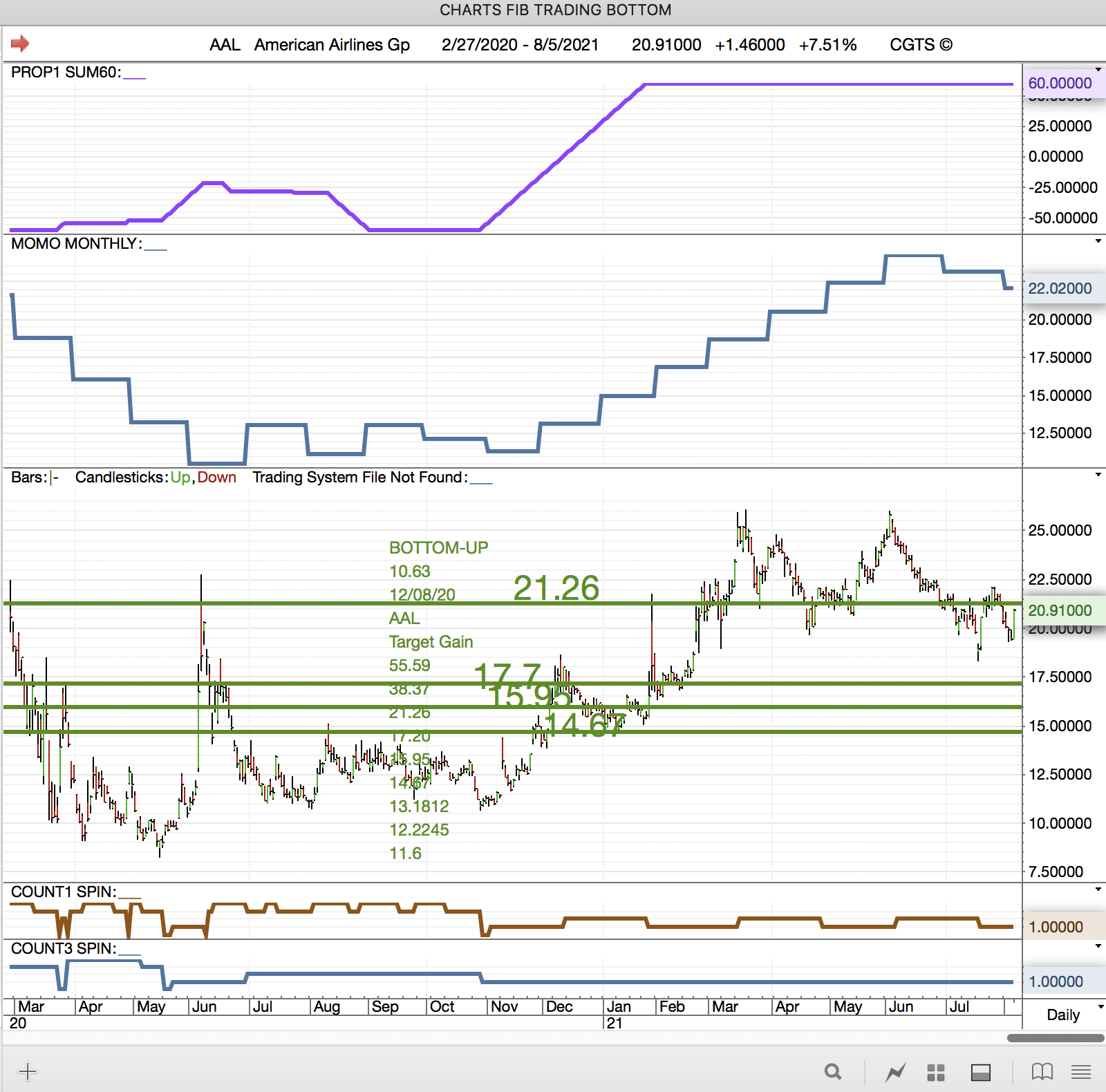
Task: Open the four-square grid view icon
Action: [x=936, y=1072]
